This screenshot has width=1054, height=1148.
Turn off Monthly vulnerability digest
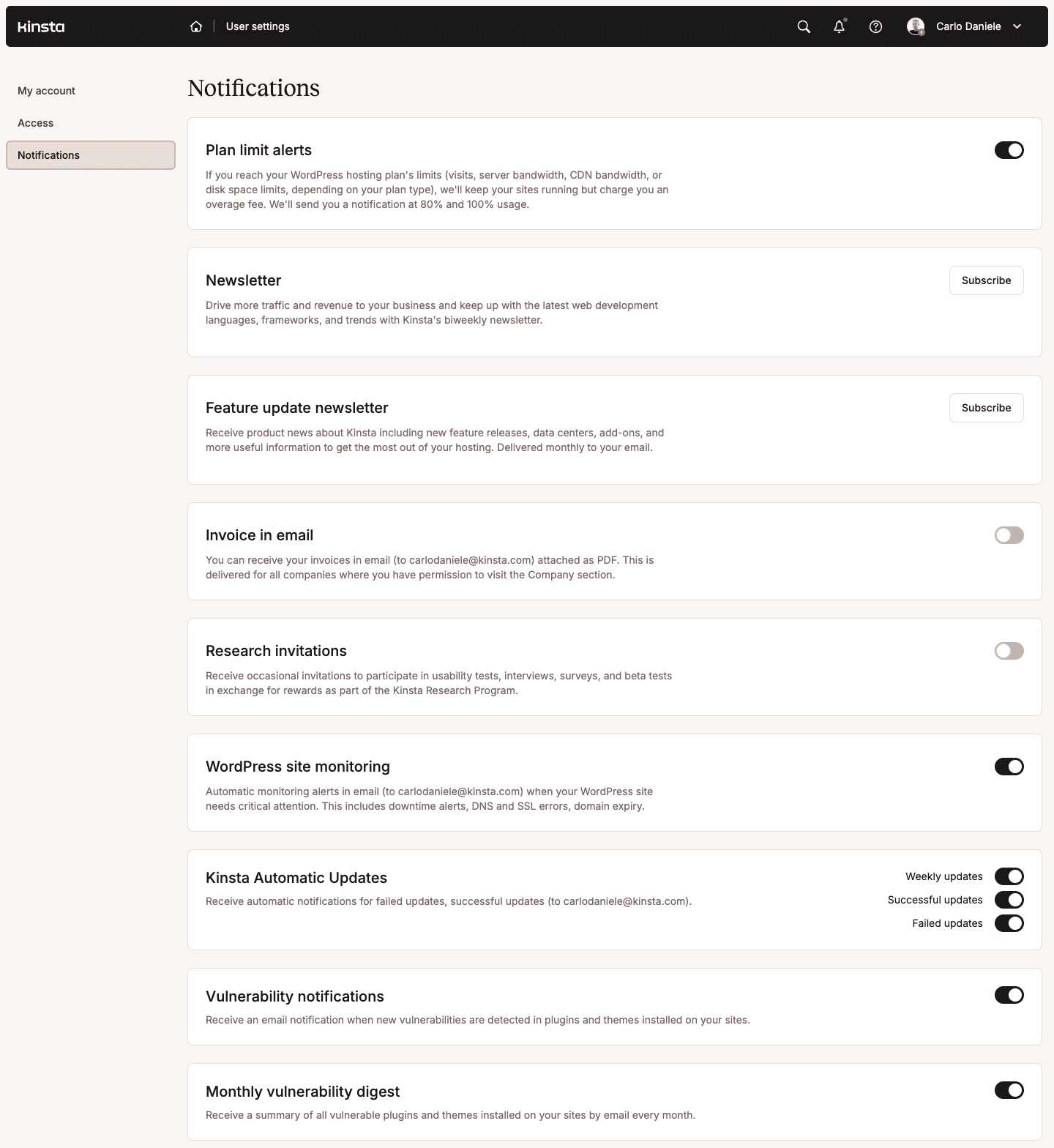point(1009,1090)
